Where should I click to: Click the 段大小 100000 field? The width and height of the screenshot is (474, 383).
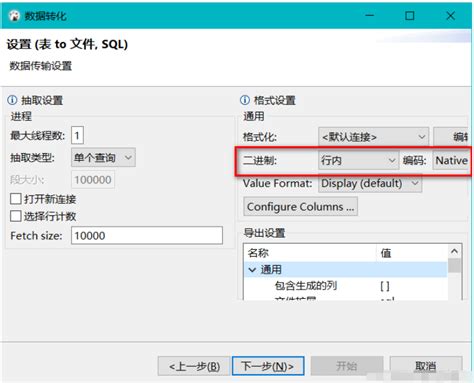pos(93,180)
